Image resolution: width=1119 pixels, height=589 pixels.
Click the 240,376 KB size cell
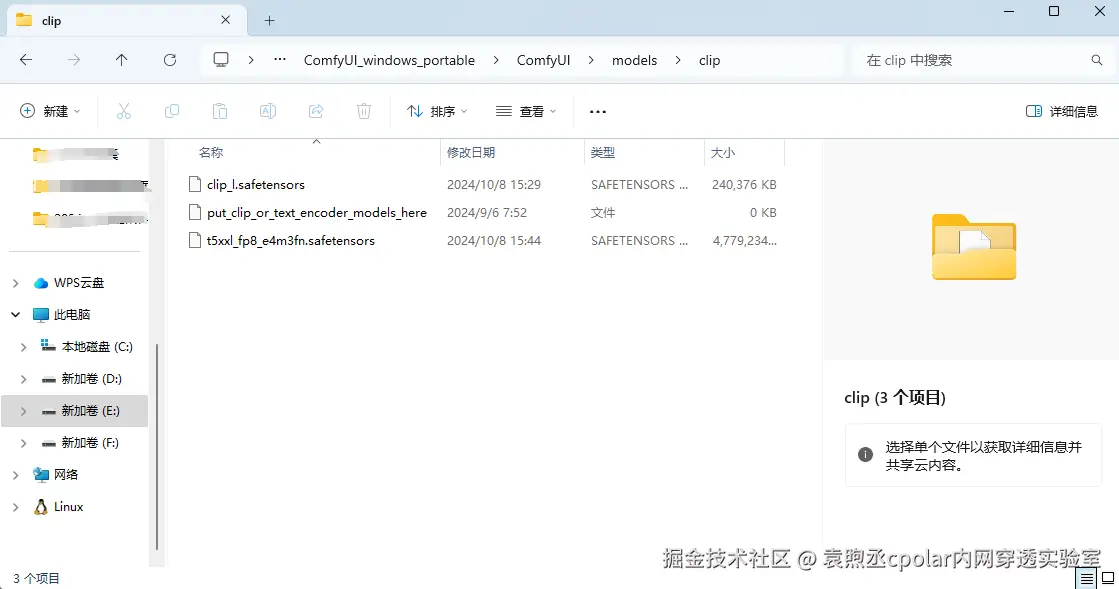[744, 184]
